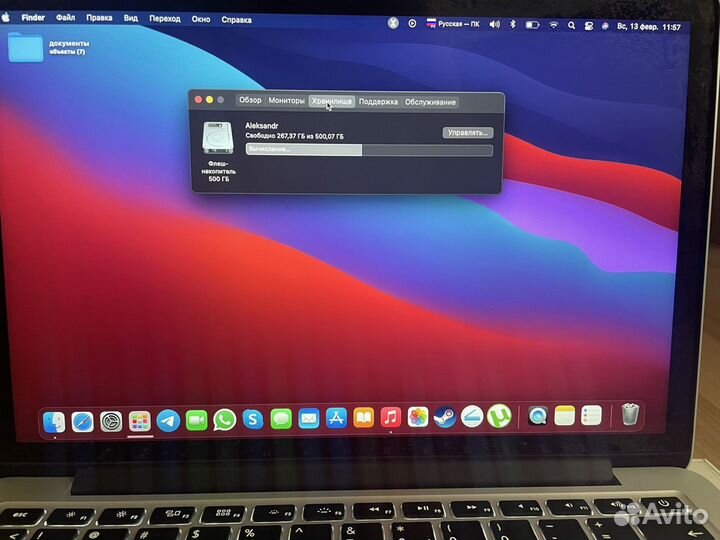Switch to the Обзор tab
This screenshot has width=720, height=540.
tap(250, 100)
